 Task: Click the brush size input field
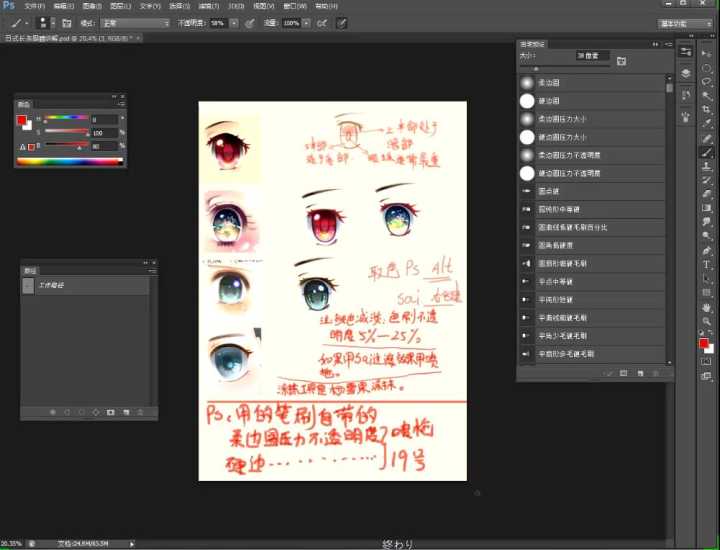click(x=592, y=57)
